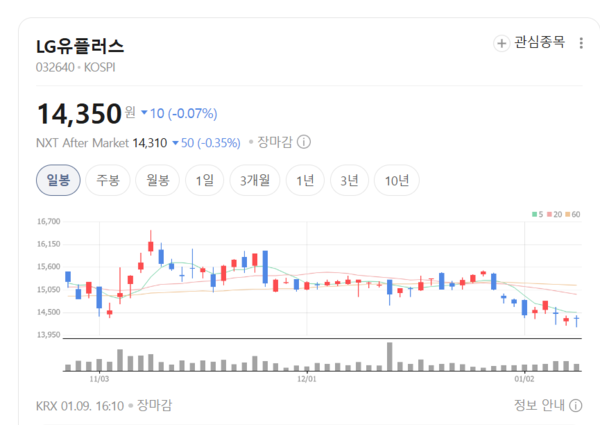The height and width of the screenshot is (425, 600).
Task: Select the 1일 period tab
Action: (205, 180)
